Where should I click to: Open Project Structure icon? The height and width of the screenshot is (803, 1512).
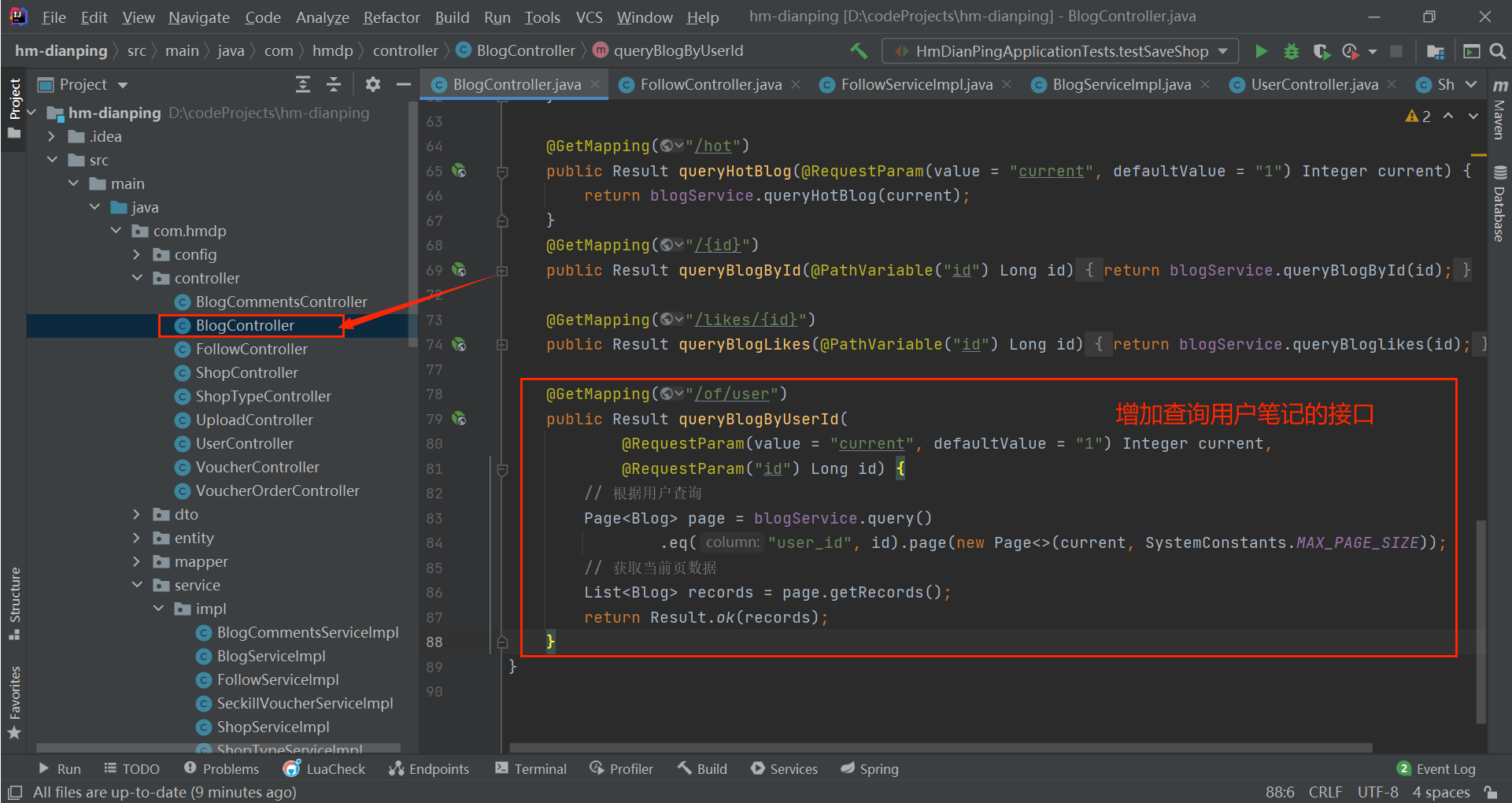pos(1436,51)
